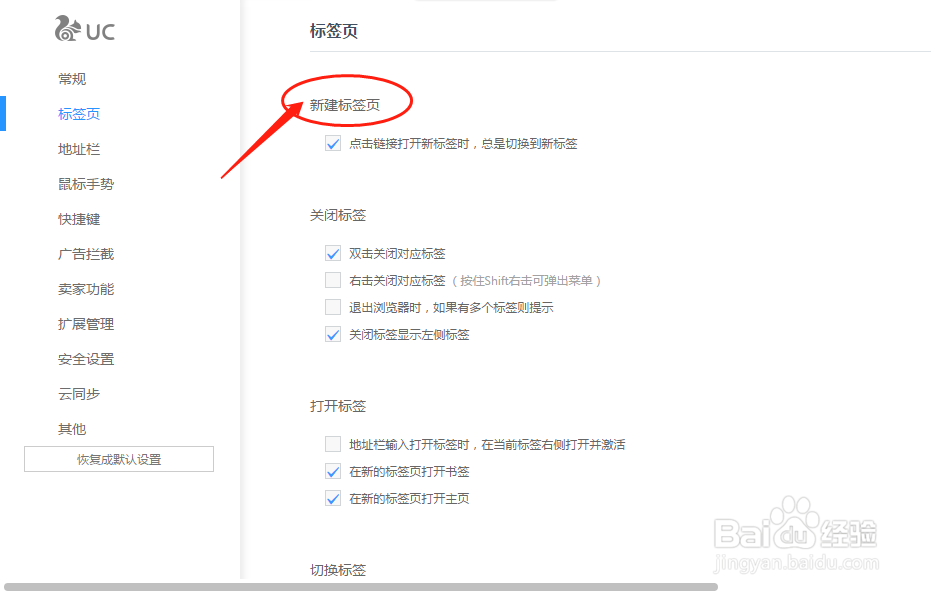Uncheck 关闭标签显示左侧标签
Viewport: 931px width, 595px height.
pos(332,334)
